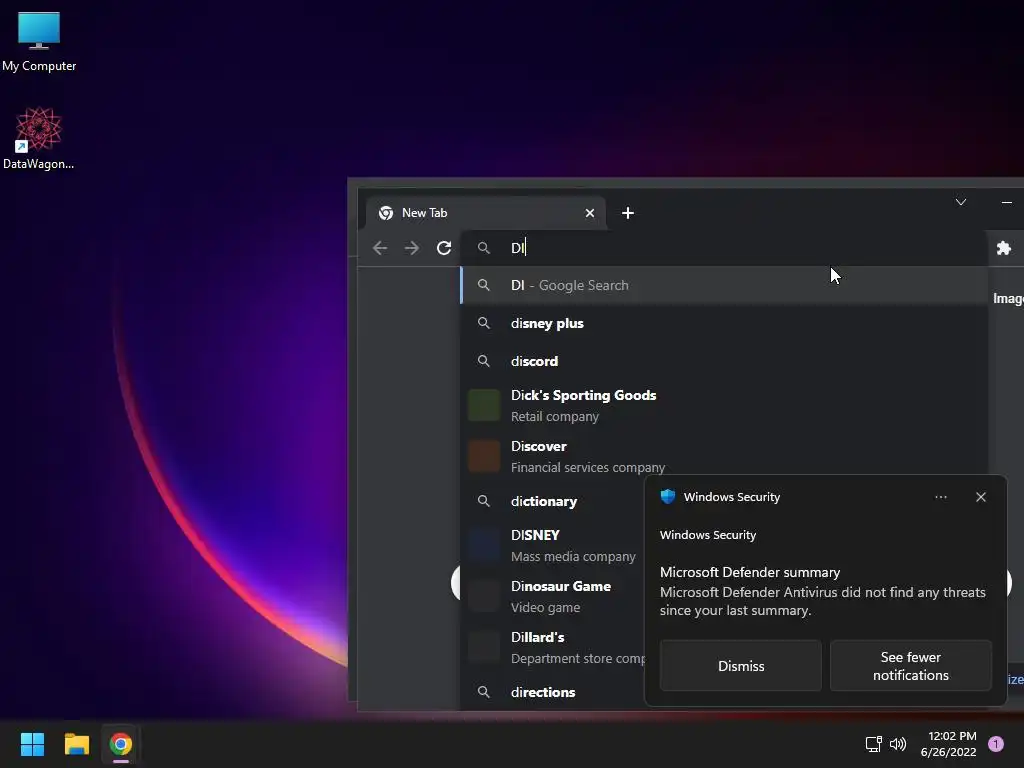This screenshot has width=1024, height=768.
Task: Choose the Discover financial services suggestion
Action: coord(724,456)
